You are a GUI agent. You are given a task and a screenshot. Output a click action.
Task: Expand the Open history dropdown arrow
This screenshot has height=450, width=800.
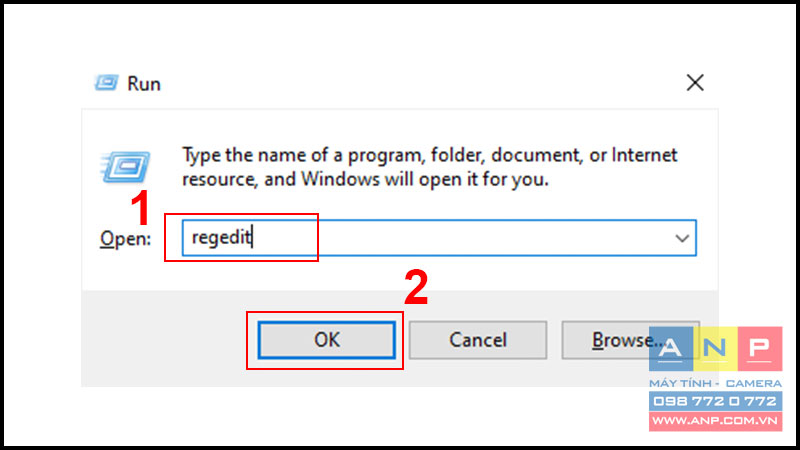682,238
